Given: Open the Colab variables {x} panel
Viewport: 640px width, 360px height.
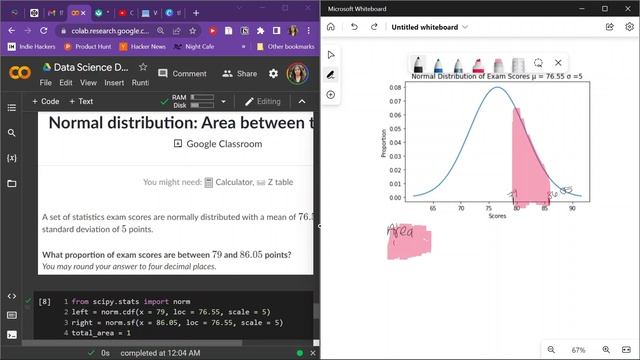Looking at the screenshot, I should (x=12, y=158).
